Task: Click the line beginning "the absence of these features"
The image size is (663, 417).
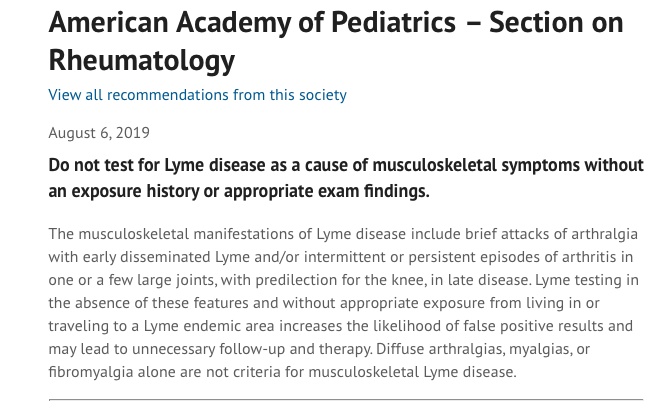Action: click(324, 303)
